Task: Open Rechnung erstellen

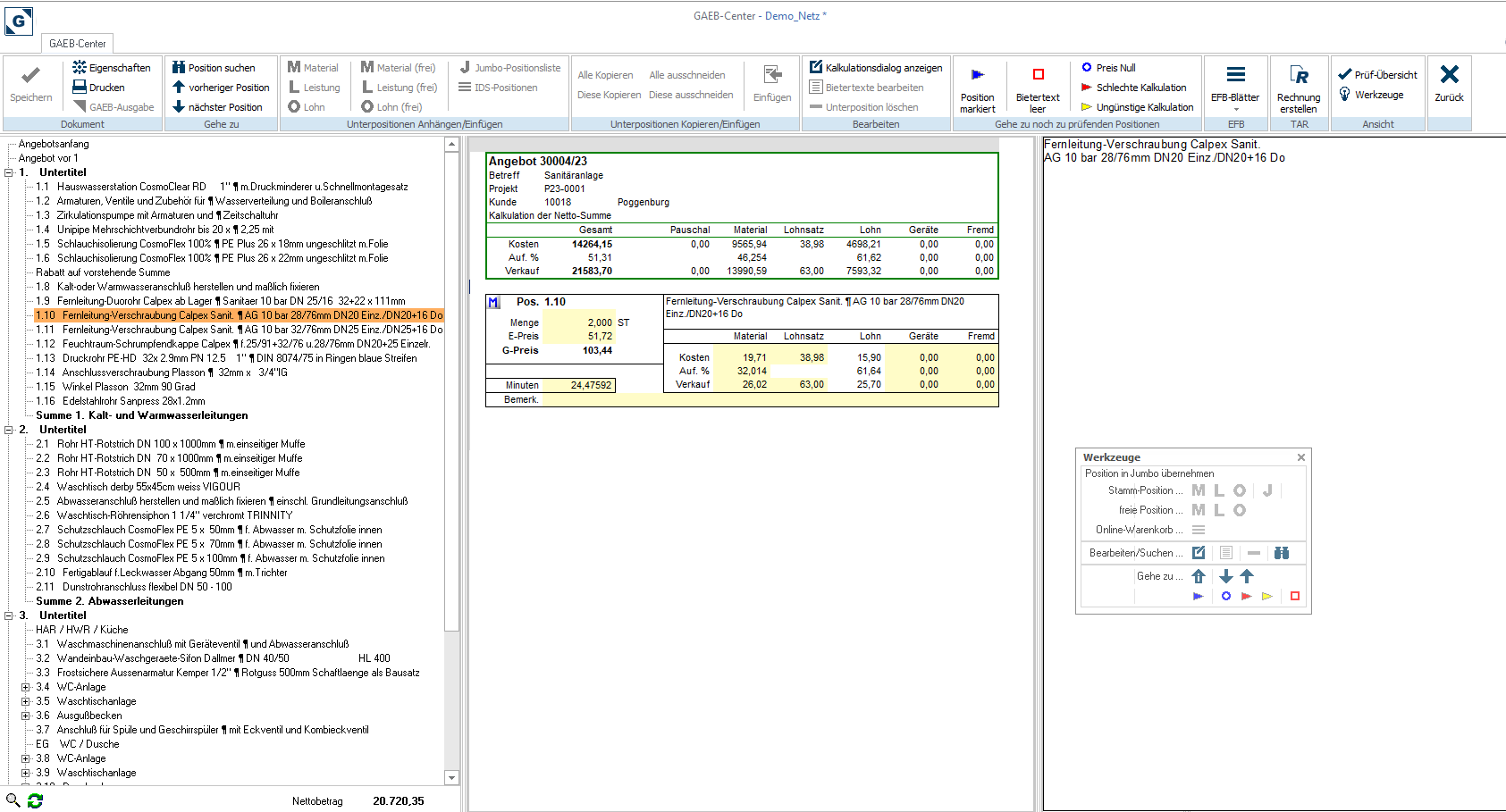Action: (1298, 87)
